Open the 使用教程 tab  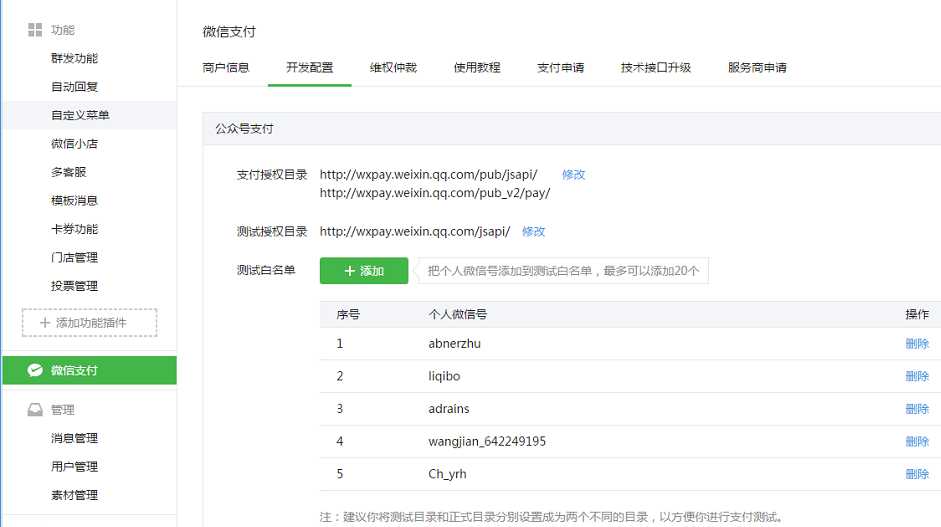coord(477,67)
